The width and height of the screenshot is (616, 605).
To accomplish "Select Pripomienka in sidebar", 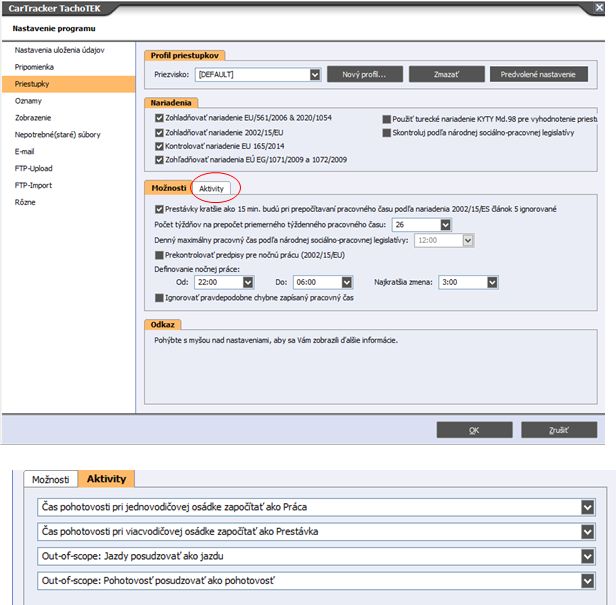I will click(34, 67).
